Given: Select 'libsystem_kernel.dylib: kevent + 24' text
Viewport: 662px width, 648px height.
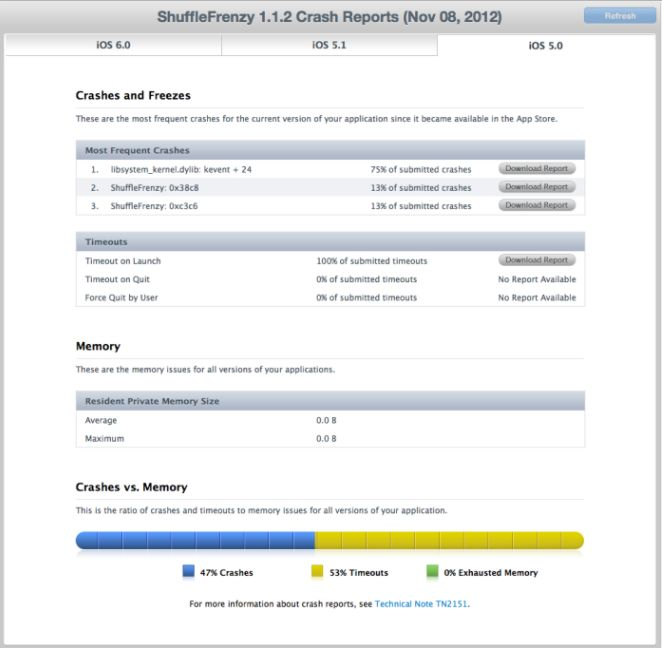Looking at the screenshot, I should click(x=181, y=170).
